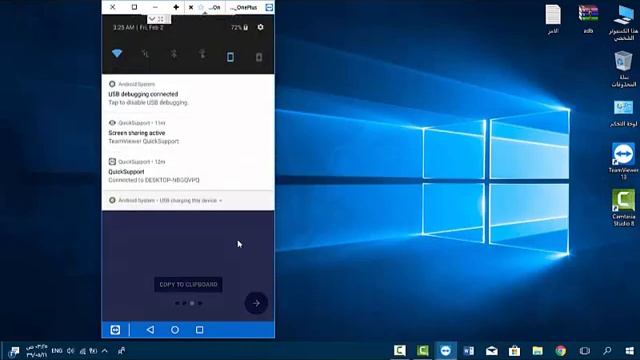Close the remote session toolbar with X
The width and height of the screenshot is (640, 360).
[x=113, y=7]
